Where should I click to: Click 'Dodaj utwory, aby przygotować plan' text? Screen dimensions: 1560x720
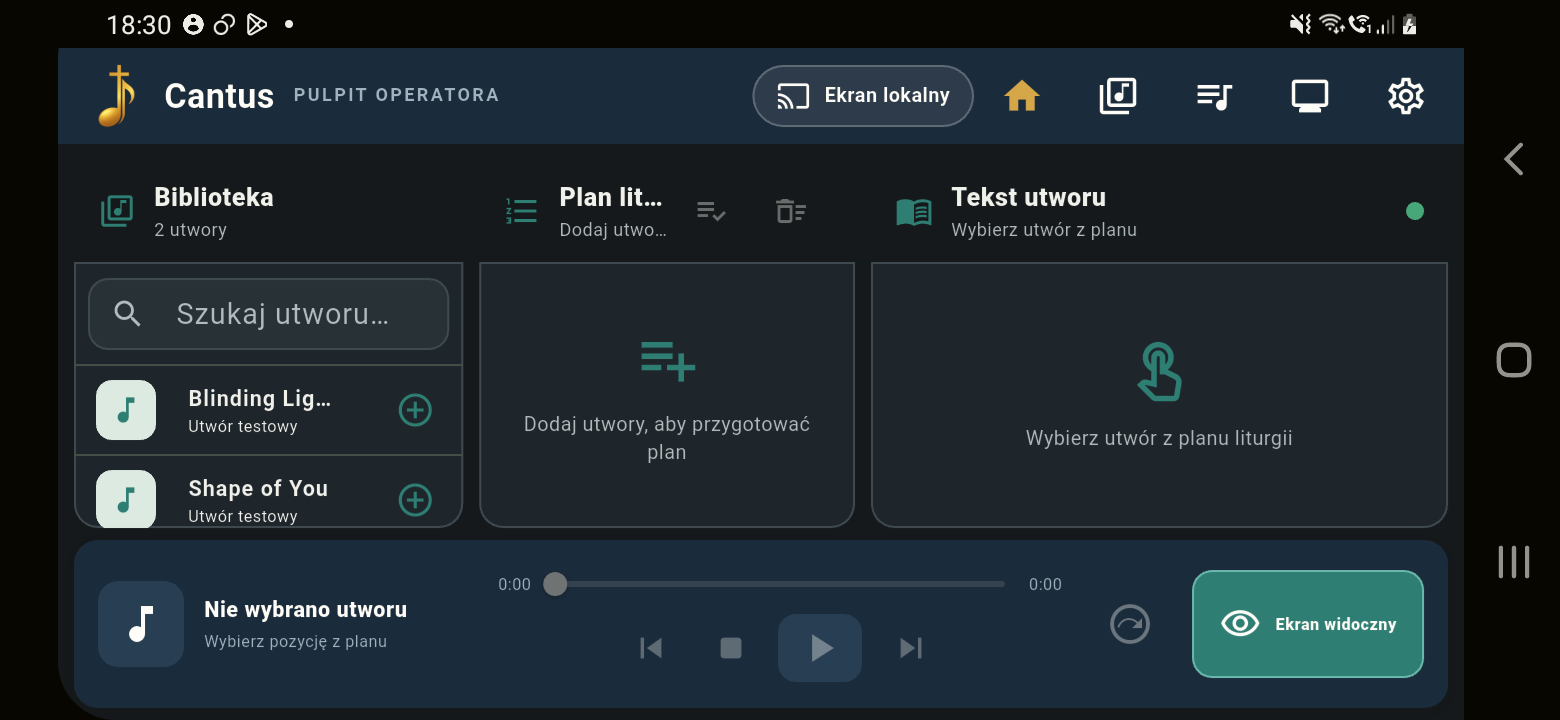click(x=667, y=438)
